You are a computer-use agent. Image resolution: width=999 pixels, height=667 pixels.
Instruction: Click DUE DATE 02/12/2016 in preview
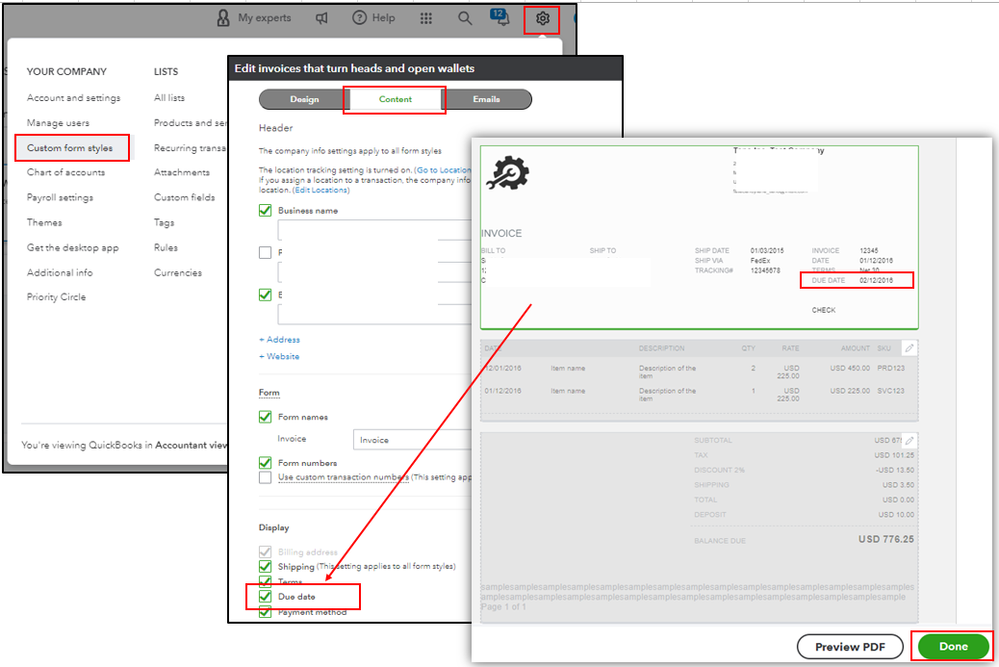pyautogui.click(x=857, y=280)
